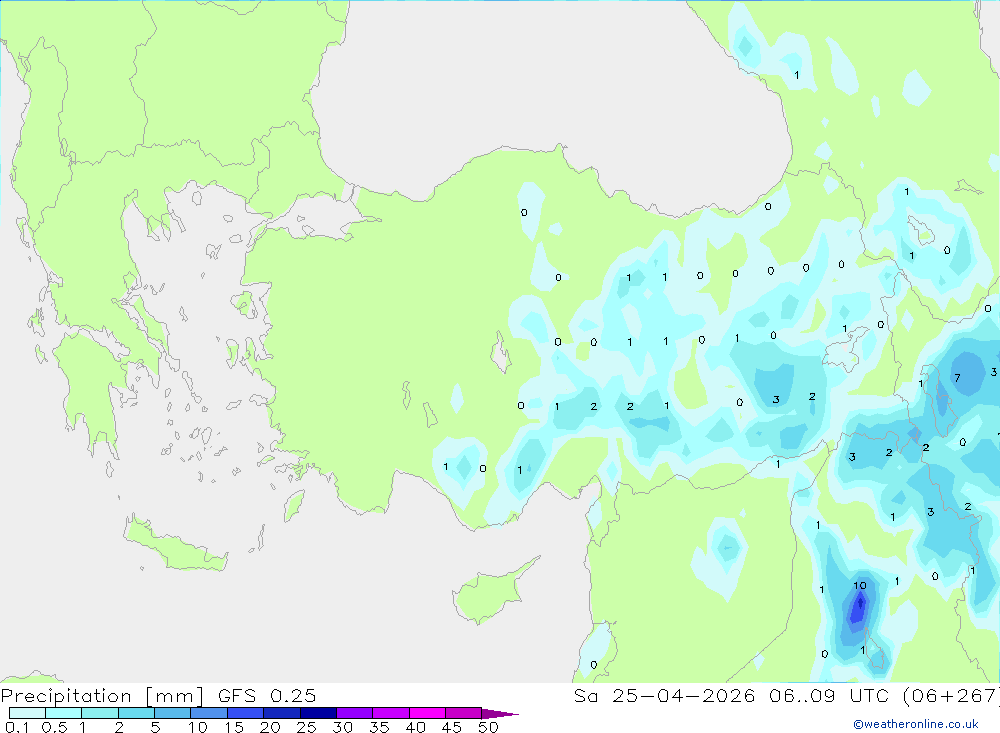Click the '(06+267)' forecast offset text
The width and height of the screenshot is (1000, 733).
952,696
